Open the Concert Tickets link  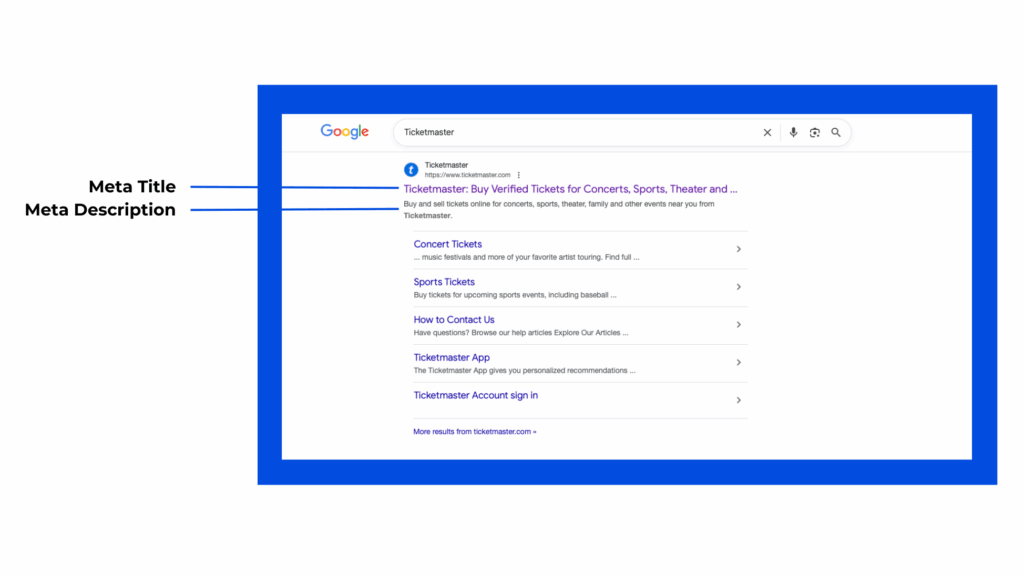[448, 244]
